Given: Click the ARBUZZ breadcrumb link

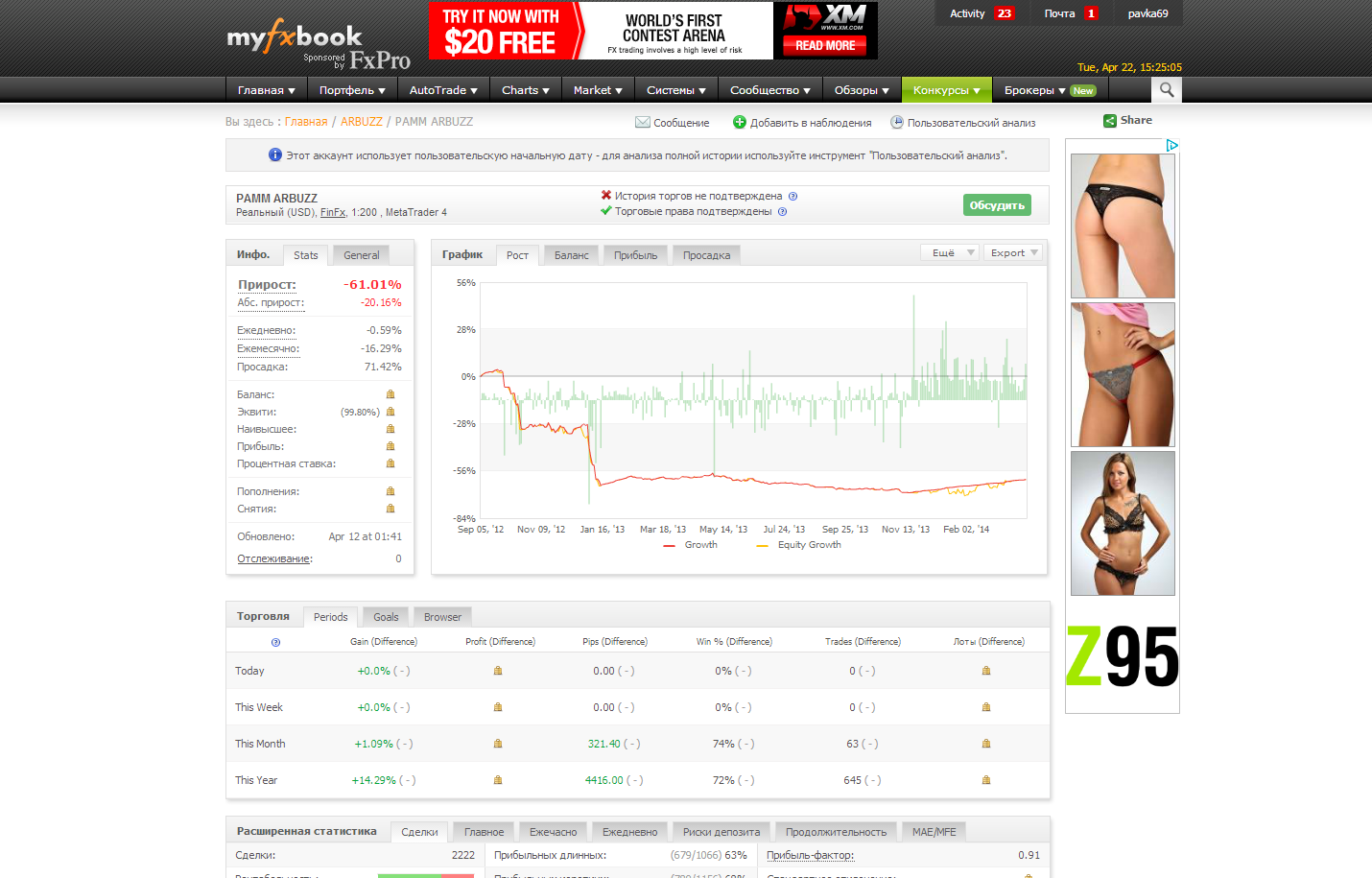Looking at the screenshot, I should [x=362, y=122].
